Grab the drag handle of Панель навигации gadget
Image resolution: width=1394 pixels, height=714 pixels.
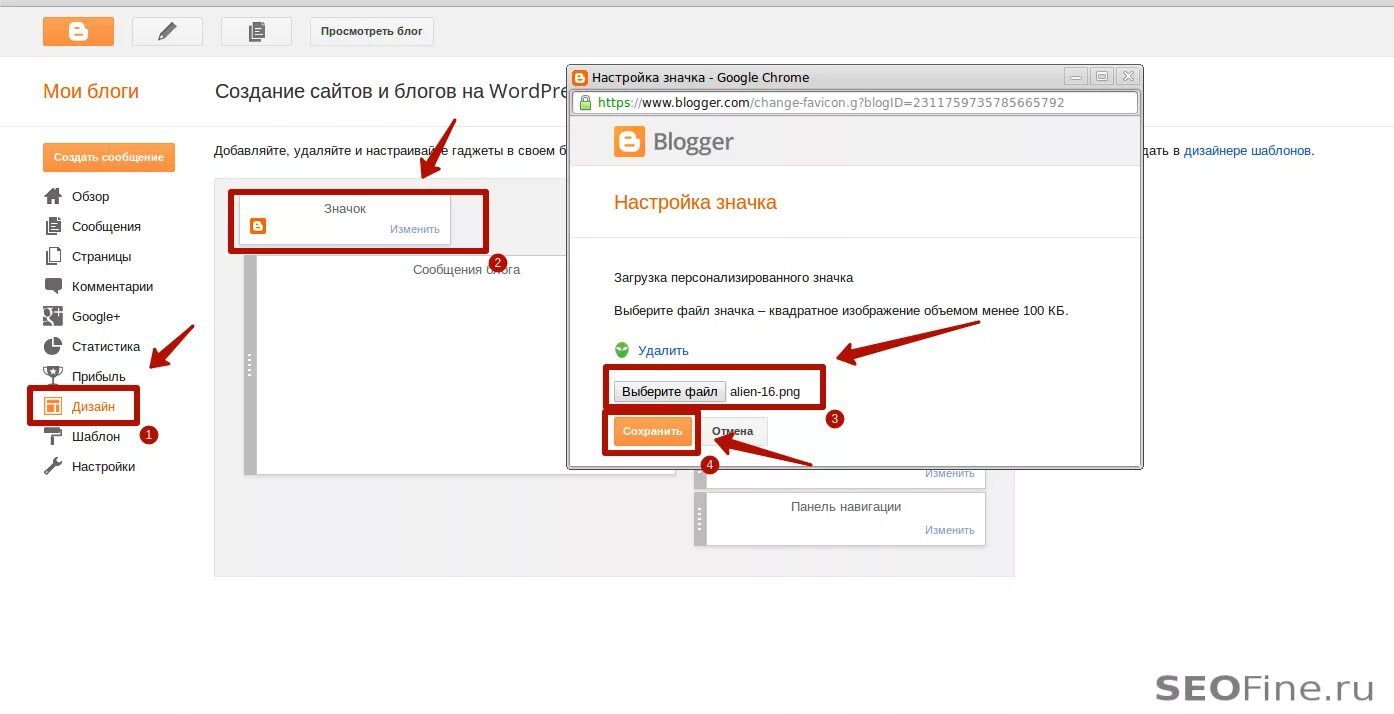[x=700, y=519]
